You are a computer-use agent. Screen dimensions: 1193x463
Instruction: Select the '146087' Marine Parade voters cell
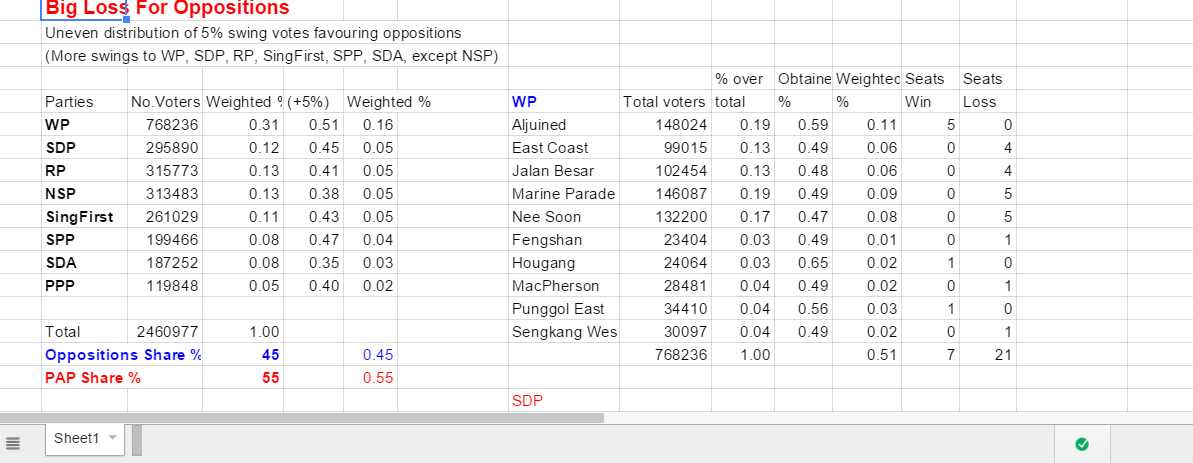(666, 193)
